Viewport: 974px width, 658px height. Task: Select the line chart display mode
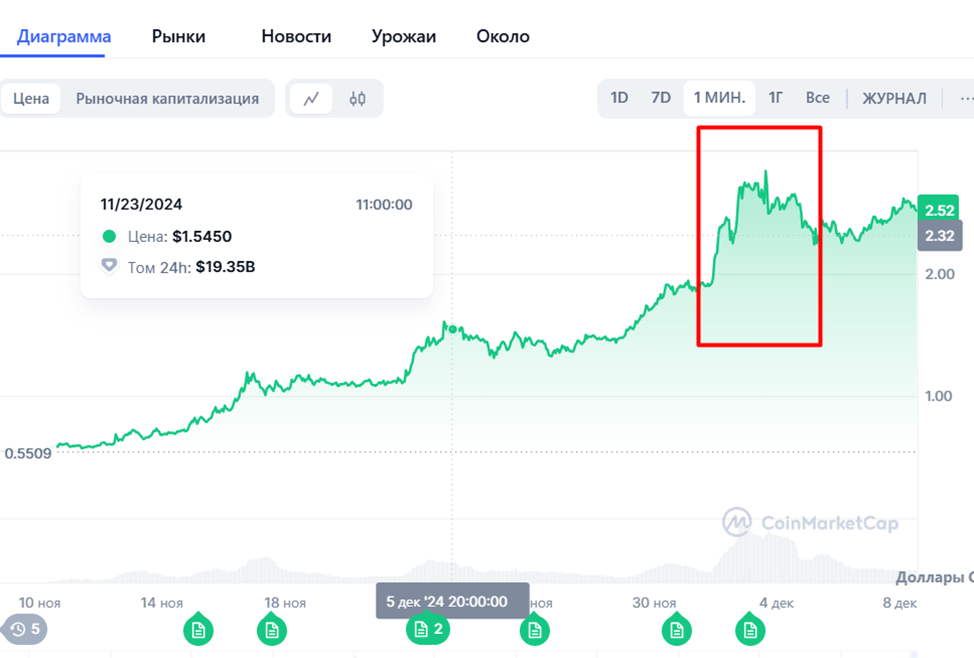311,98
